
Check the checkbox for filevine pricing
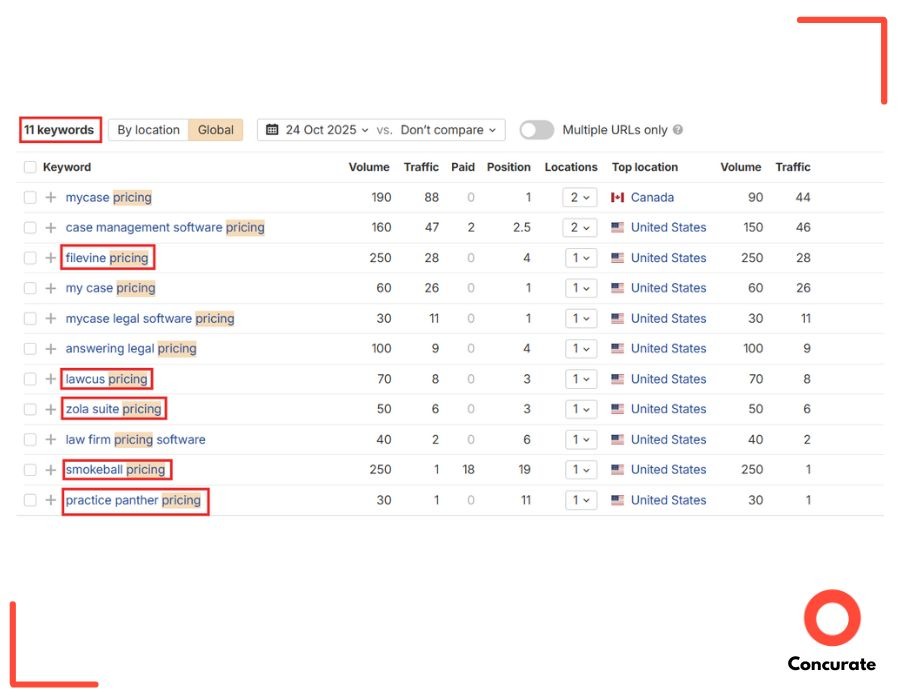coord(29,258)
